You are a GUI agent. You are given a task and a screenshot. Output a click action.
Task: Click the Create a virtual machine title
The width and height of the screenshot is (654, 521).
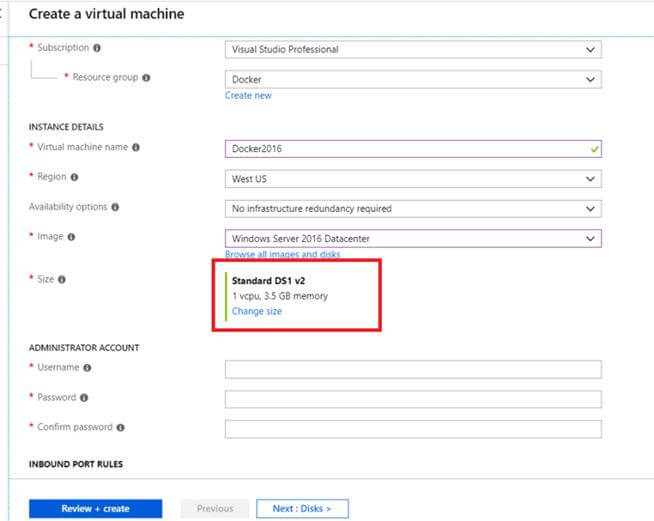tap(106, 14)
